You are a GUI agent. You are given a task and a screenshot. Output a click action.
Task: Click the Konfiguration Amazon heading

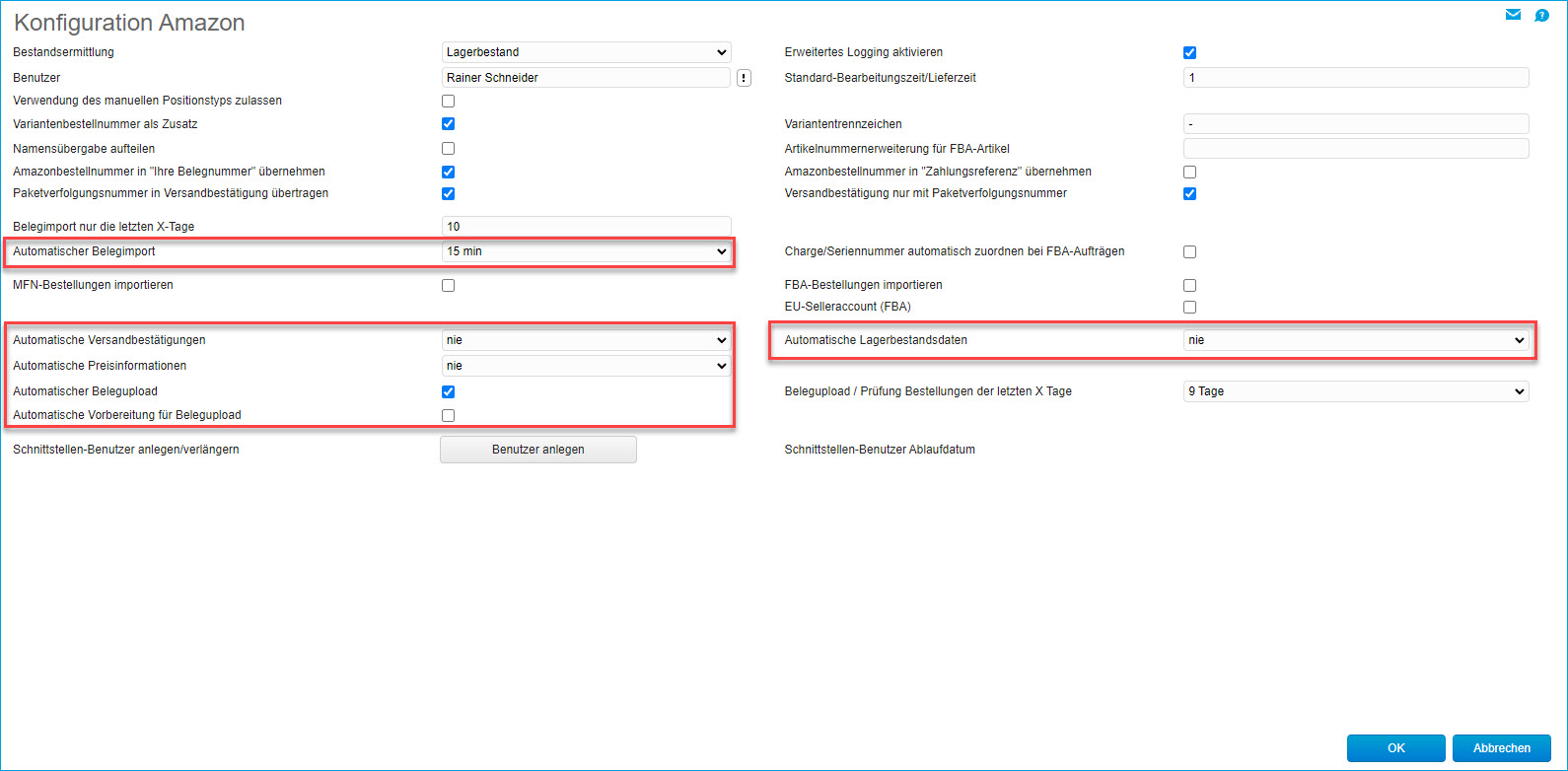click(129, 23)
